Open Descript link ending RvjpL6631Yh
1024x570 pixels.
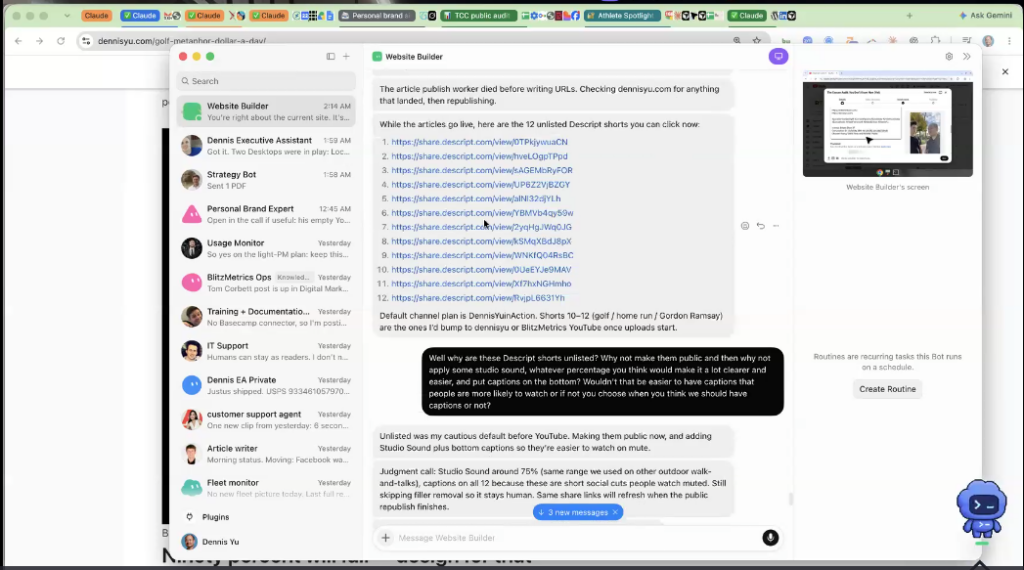tap(478, 298)
